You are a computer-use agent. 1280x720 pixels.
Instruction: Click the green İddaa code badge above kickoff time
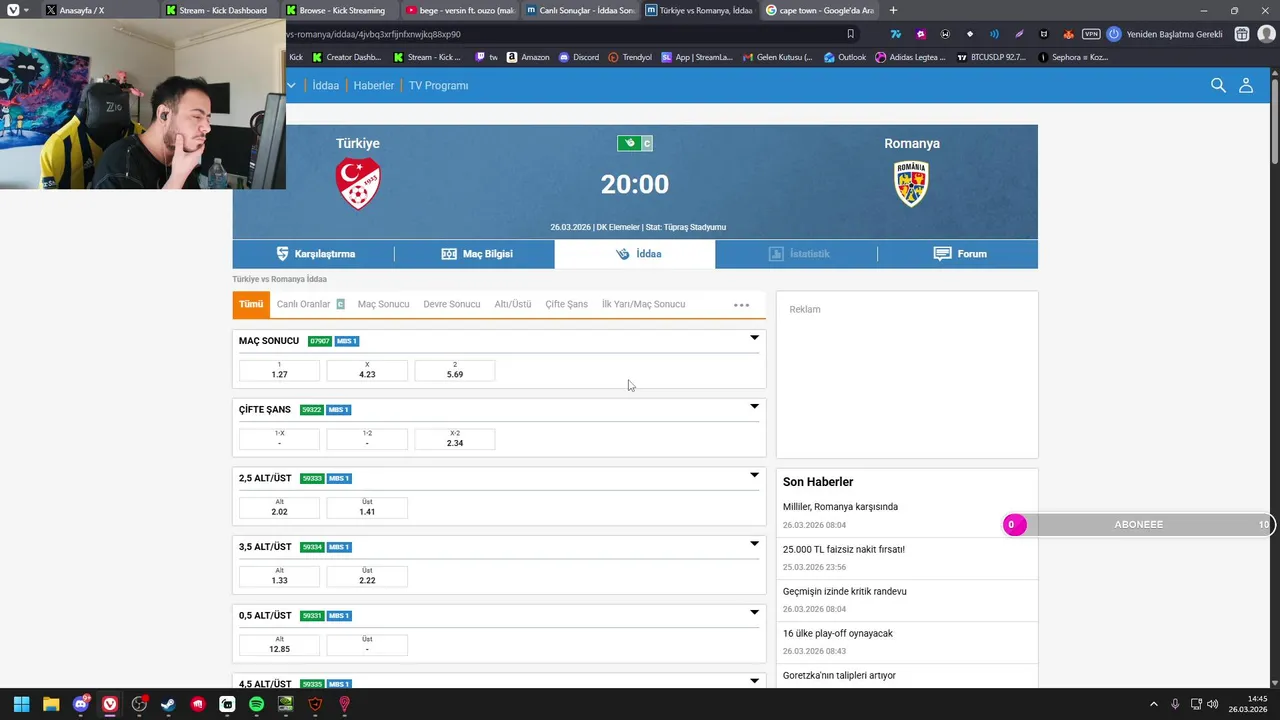(628, 143)
